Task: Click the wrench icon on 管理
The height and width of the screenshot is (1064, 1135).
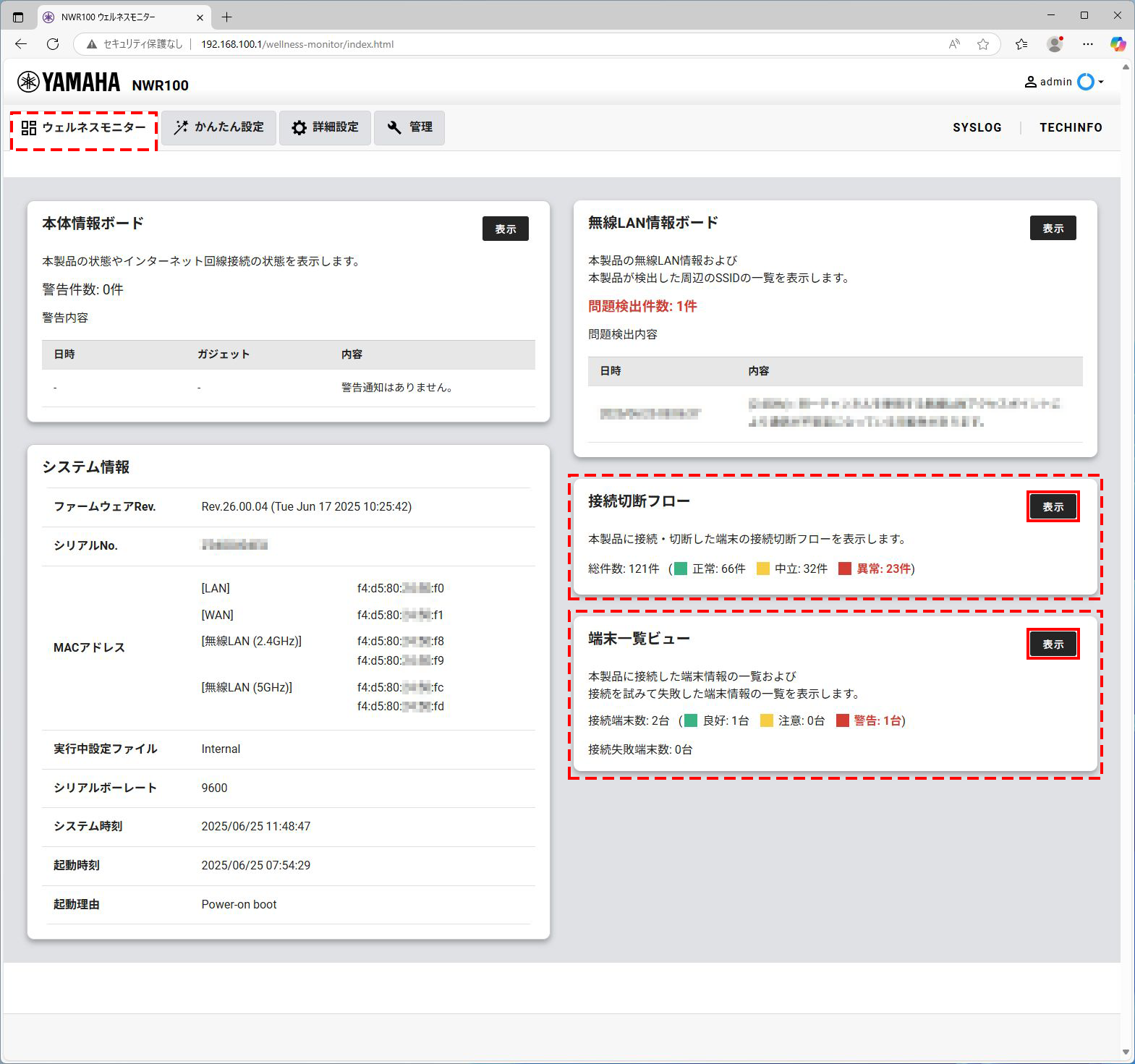Action: [x=394, y=128]
